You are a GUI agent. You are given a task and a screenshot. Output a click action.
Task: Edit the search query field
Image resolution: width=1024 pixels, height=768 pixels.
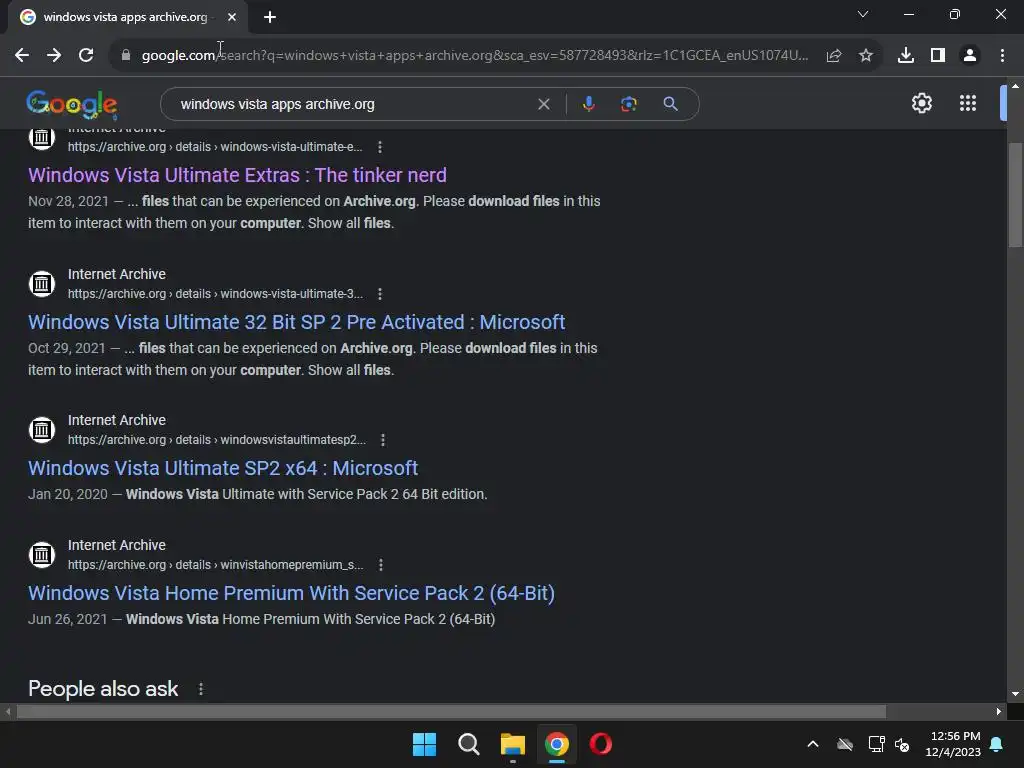click(x=353, y=104)
